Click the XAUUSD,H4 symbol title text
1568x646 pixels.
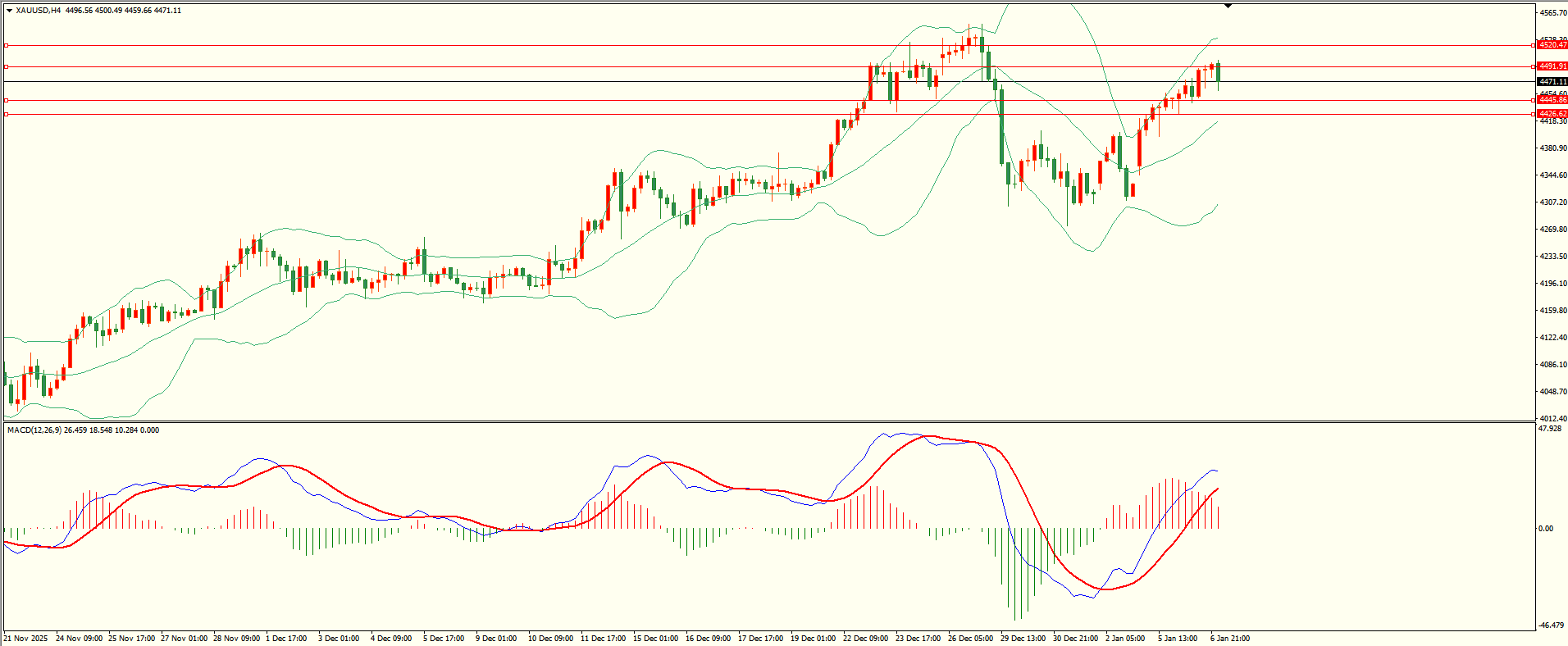pyautogui.click(x=38, y=11)
